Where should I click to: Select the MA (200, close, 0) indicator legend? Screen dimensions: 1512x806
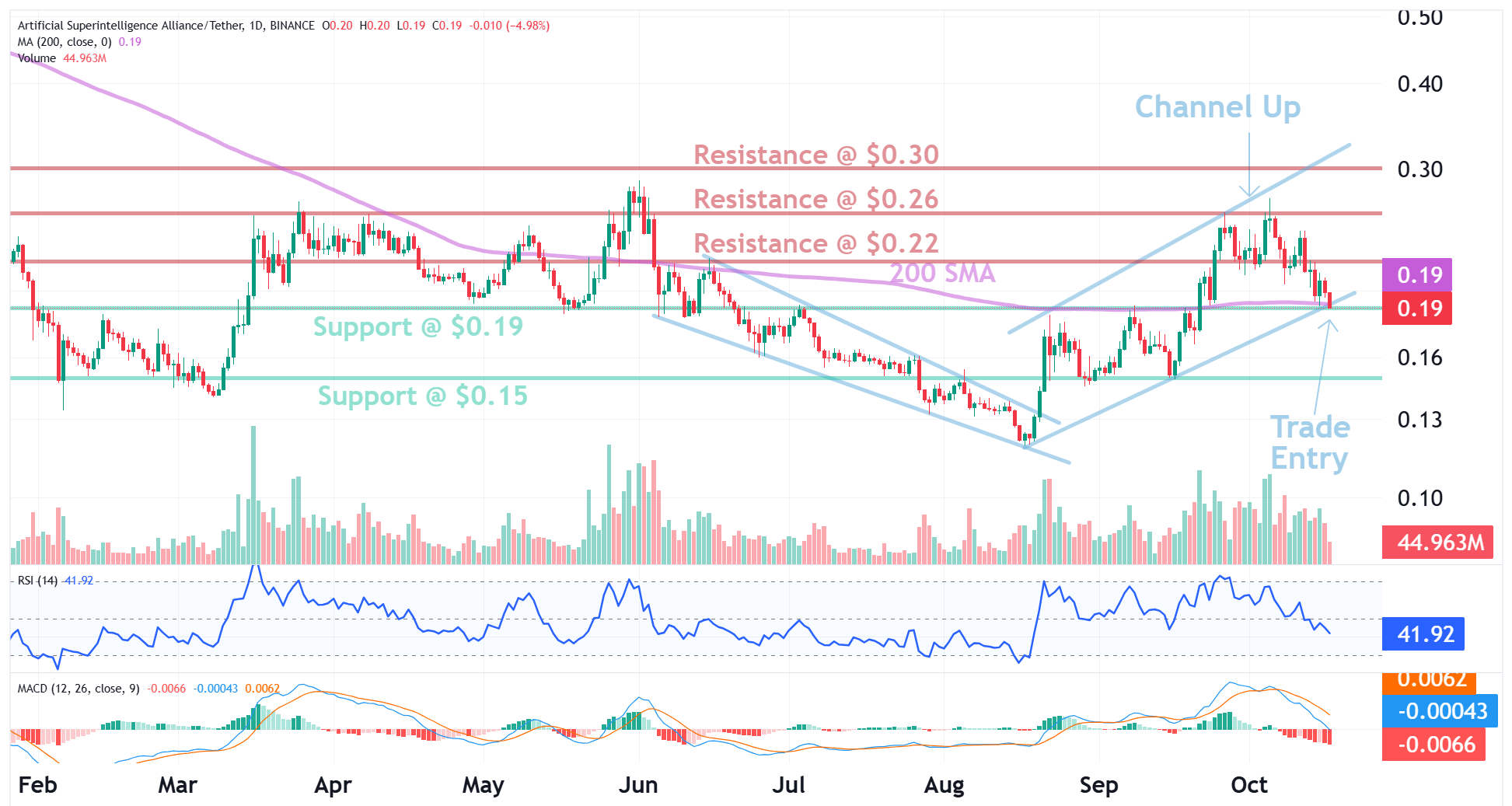[79, 42]
